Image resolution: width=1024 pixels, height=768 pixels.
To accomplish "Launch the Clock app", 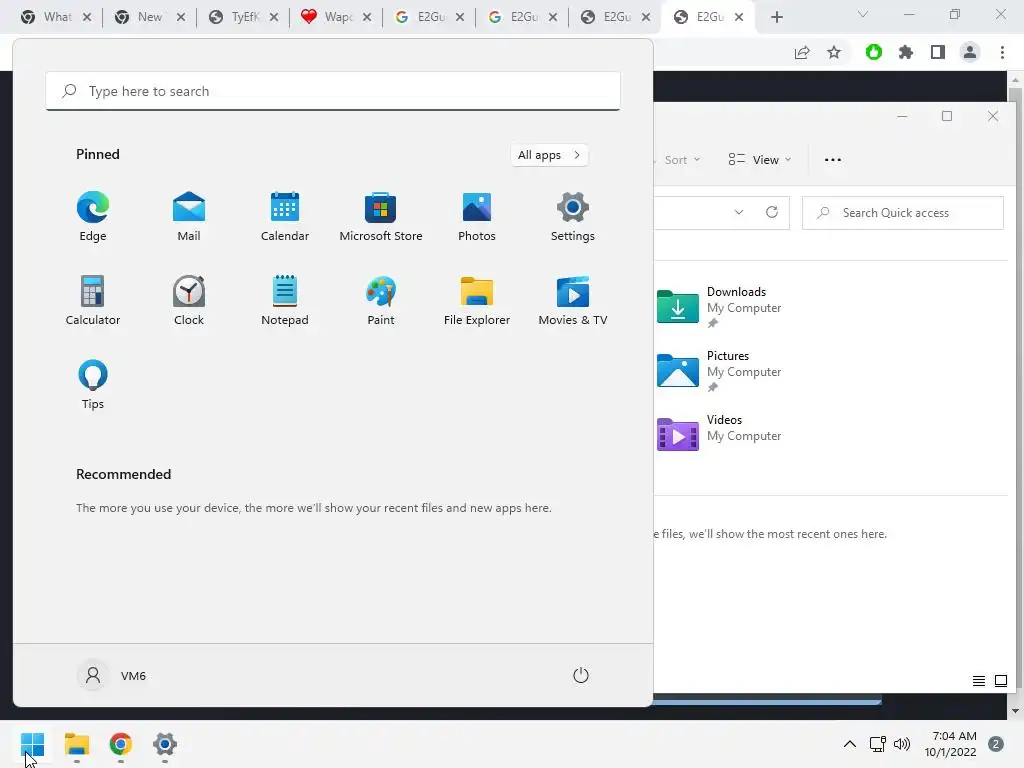I will pos(189,300).
